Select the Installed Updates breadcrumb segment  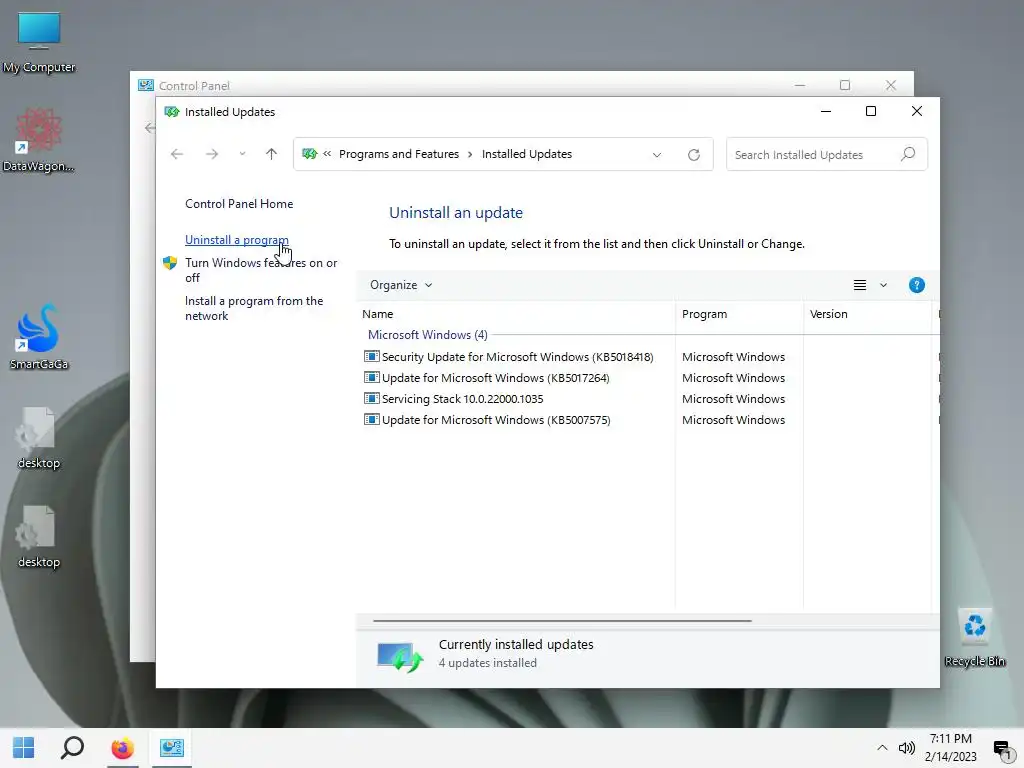click(527, 154)
